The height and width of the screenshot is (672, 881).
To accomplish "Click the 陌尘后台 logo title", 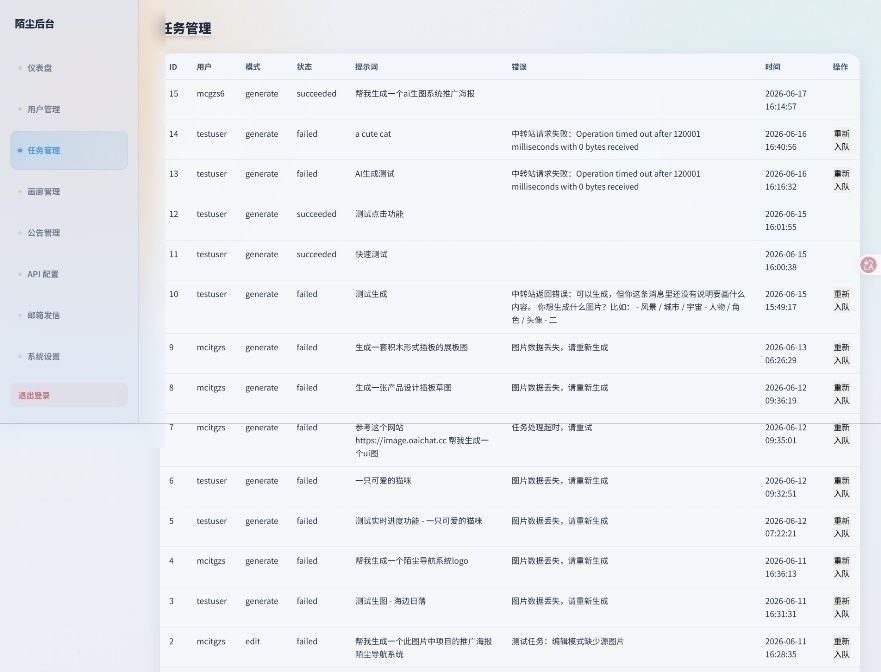I will pyautogui.click(x=34, y=24).
